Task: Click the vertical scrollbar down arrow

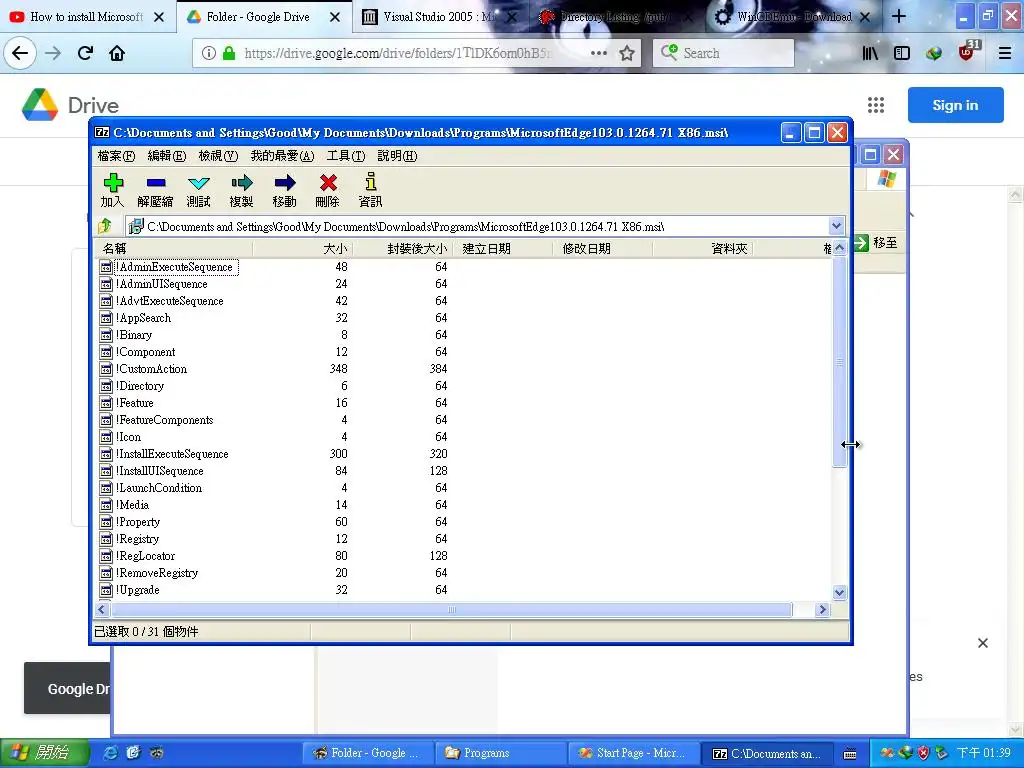Action: point(839,592)
